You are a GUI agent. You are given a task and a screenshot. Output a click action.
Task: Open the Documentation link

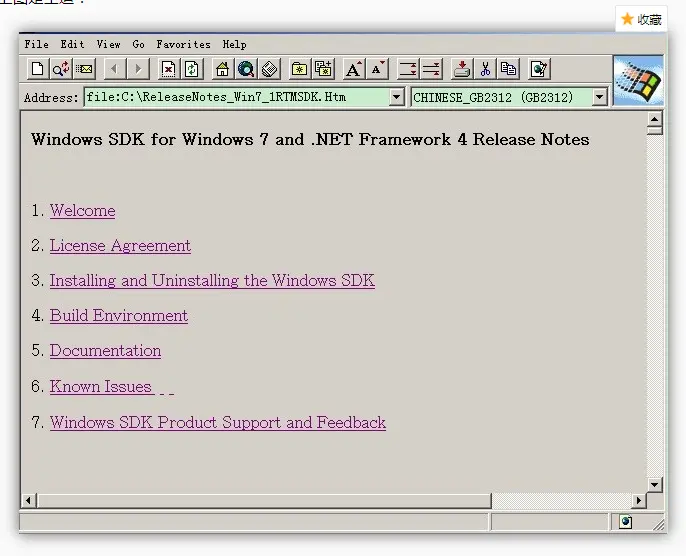tap(105, 350)
